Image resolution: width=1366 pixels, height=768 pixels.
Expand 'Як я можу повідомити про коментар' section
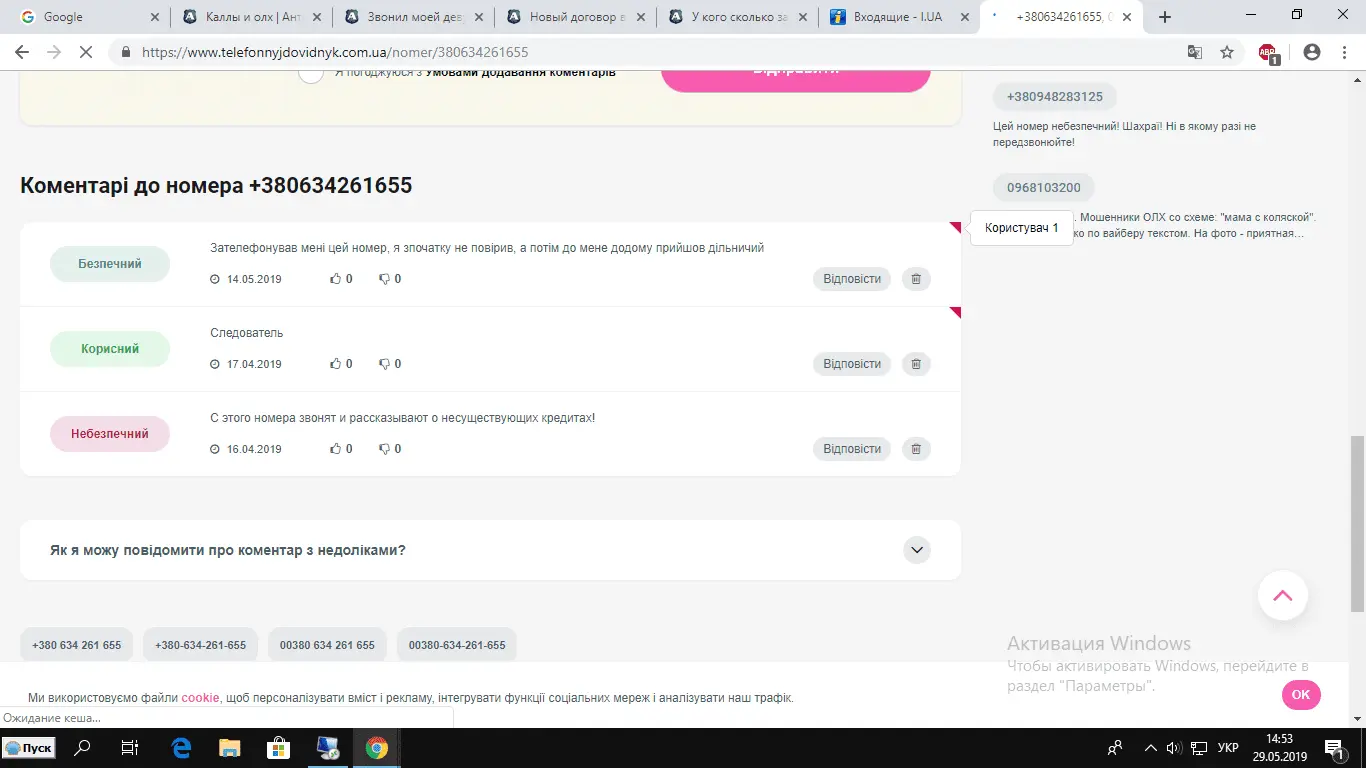click(x=916, y=550)
